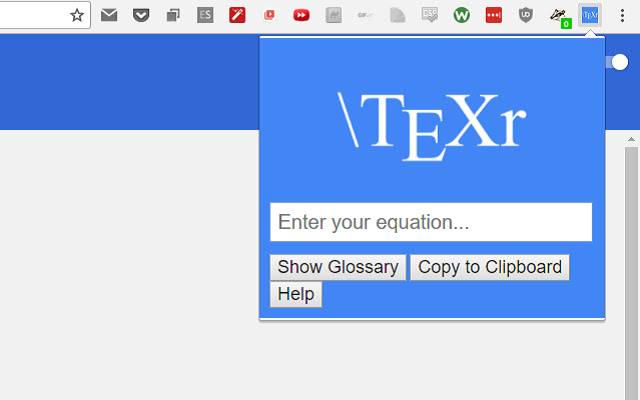This screenshot has height=400, width=640.
Task: Save page with the Pocket extension icon
Action: (141, 16)
